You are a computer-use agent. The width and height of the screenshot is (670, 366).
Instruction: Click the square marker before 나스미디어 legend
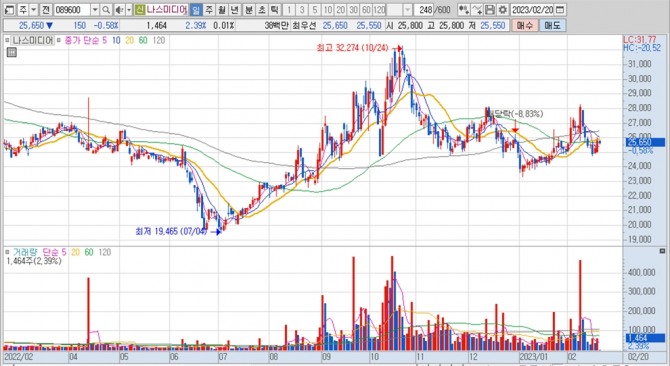point(7,41)
